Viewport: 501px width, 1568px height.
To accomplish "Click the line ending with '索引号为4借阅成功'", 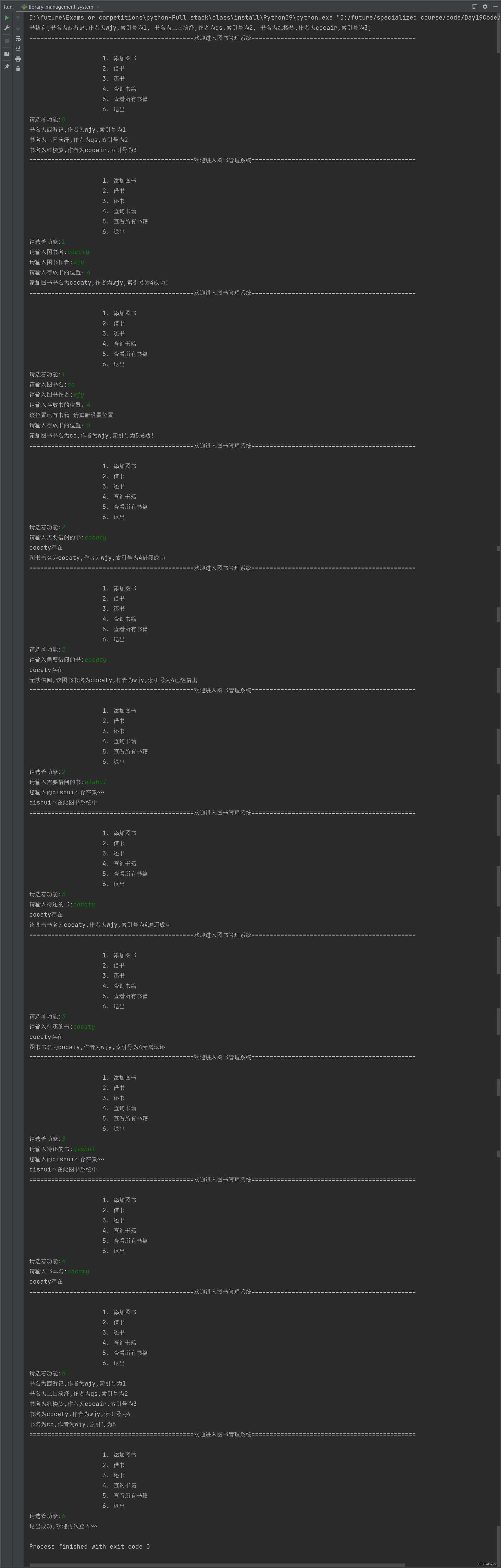I will click(x=97, y=558).
